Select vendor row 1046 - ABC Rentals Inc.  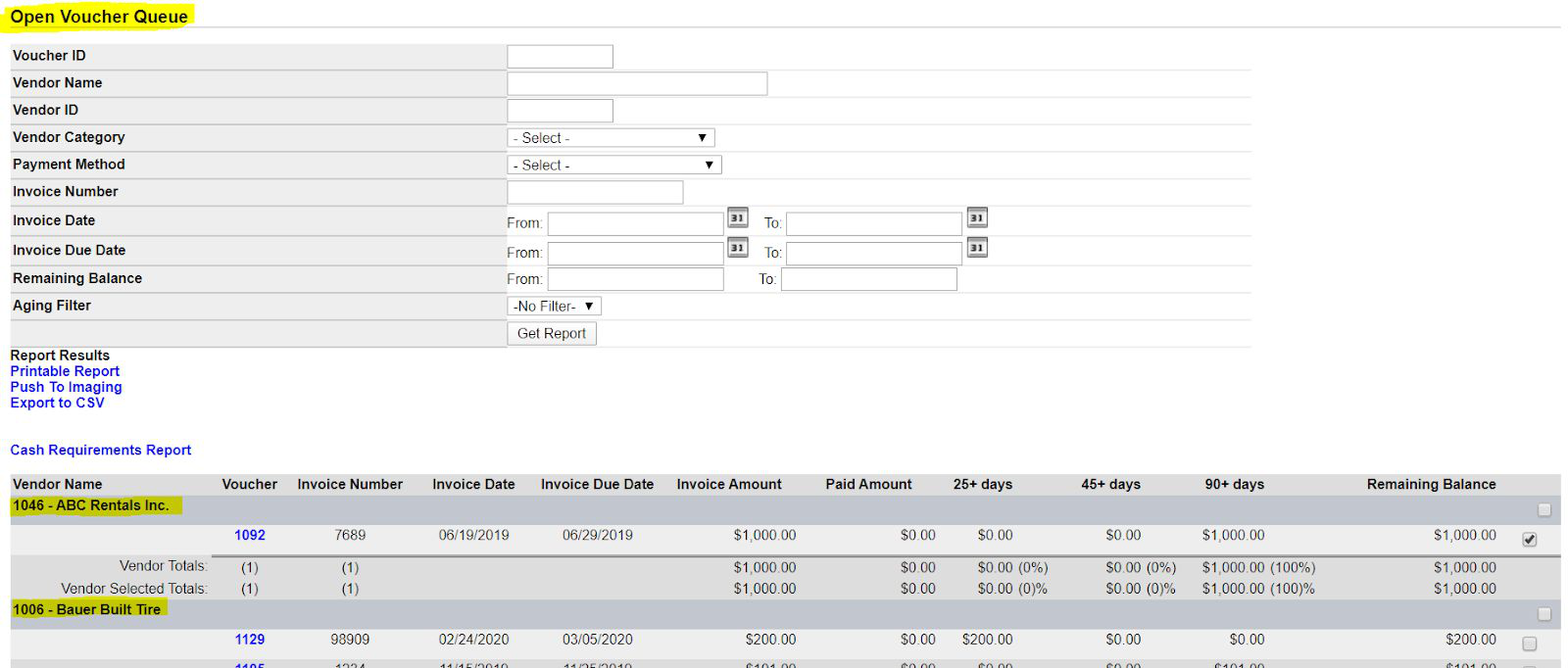tap(91, 505)
